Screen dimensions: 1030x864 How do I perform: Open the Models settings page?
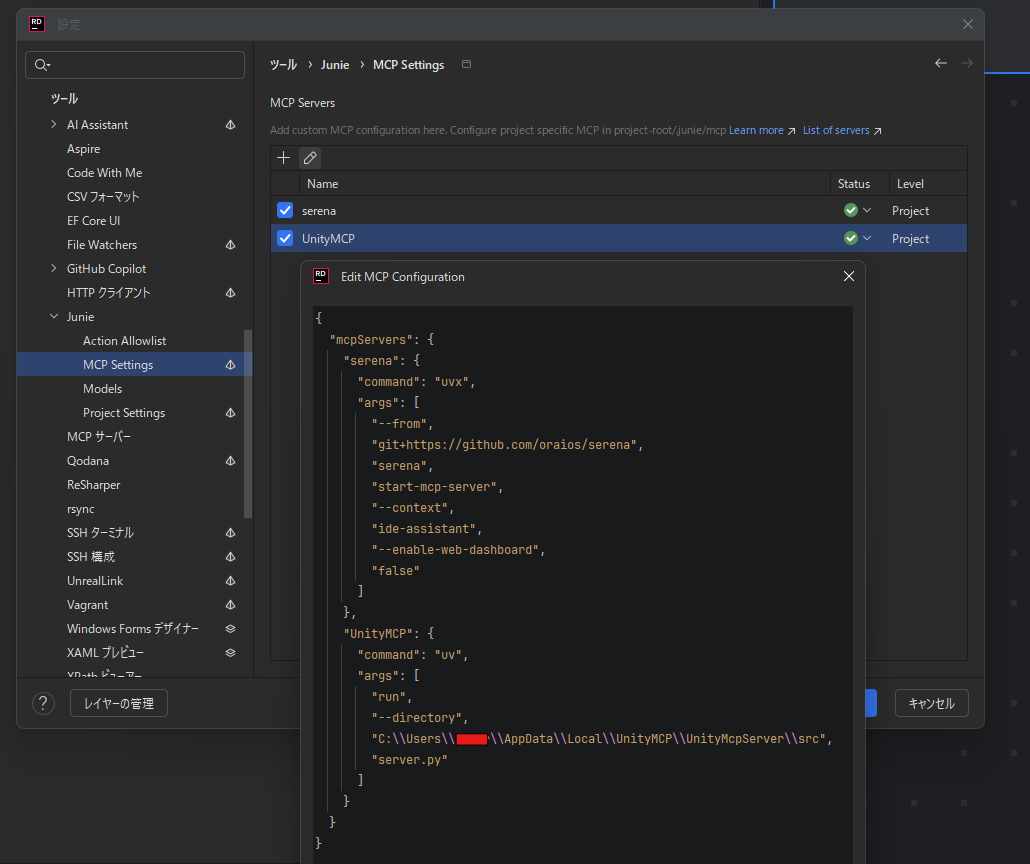point(102,389)
